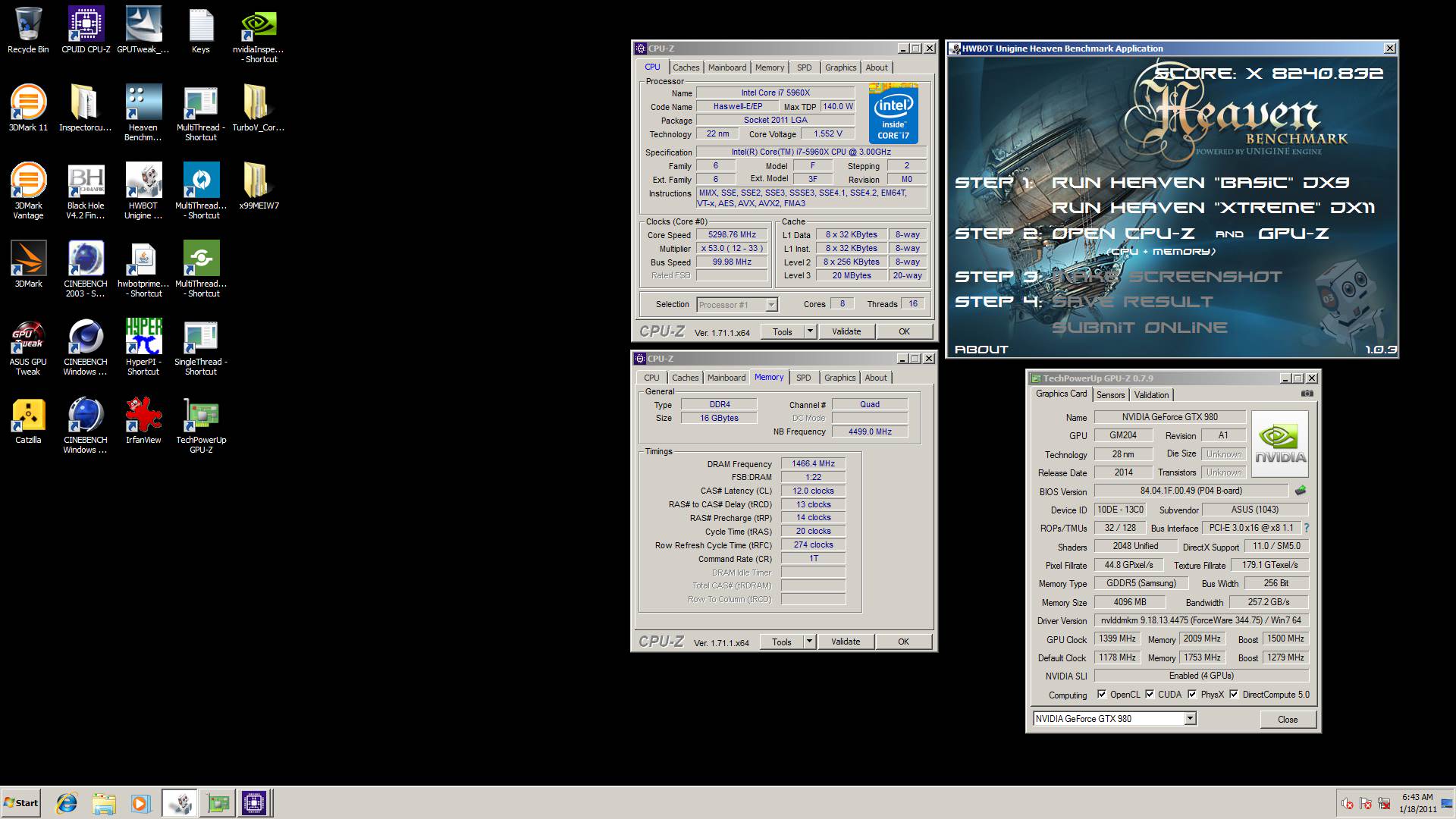Click the bus interface question mark in GPU-Z

[1307, 528]
